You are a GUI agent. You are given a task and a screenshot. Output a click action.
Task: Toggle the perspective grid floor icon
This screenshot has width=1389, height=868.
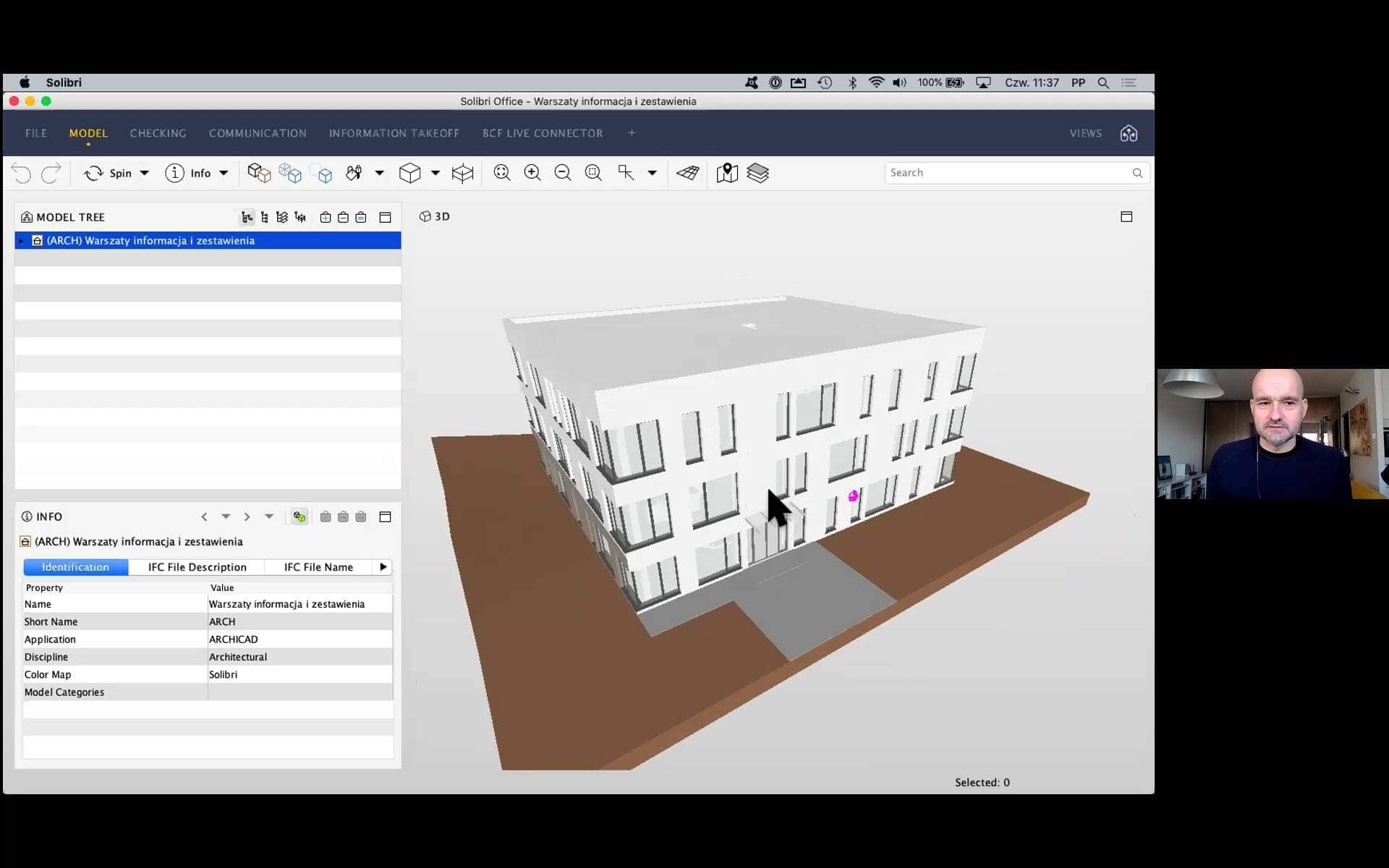click(688, 173)
